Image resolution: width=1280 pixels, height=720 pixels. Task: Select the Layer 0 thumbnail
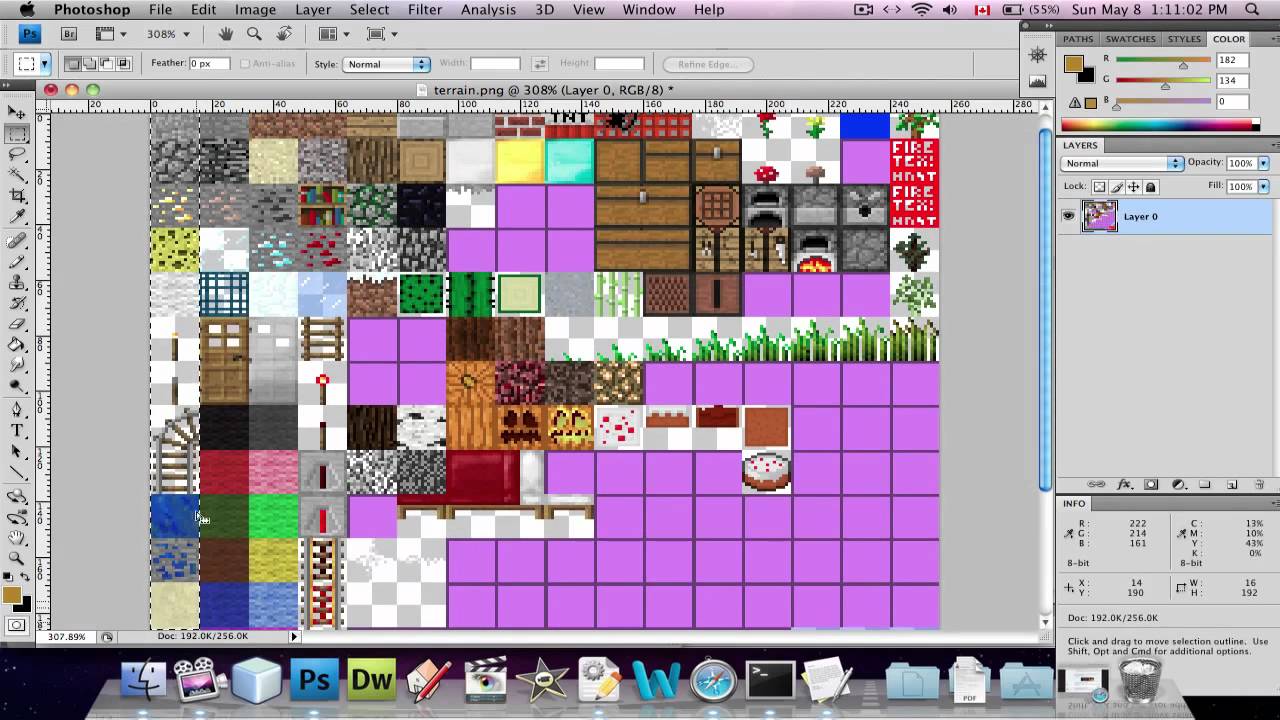1099,216
